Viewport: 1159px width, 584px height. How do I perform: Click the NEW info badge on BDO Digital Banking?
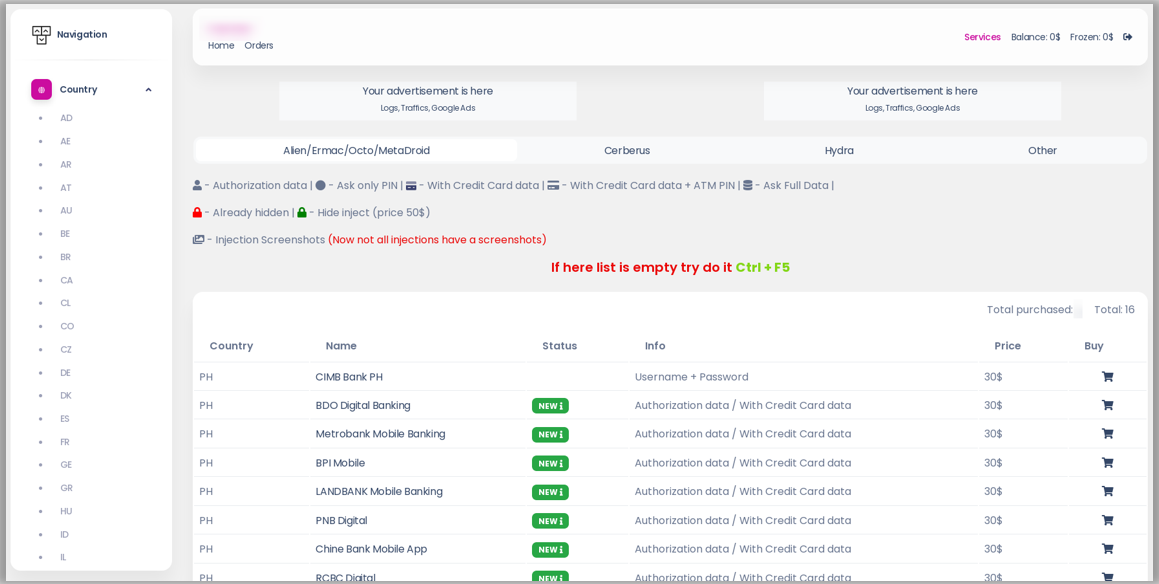[550, 406]
